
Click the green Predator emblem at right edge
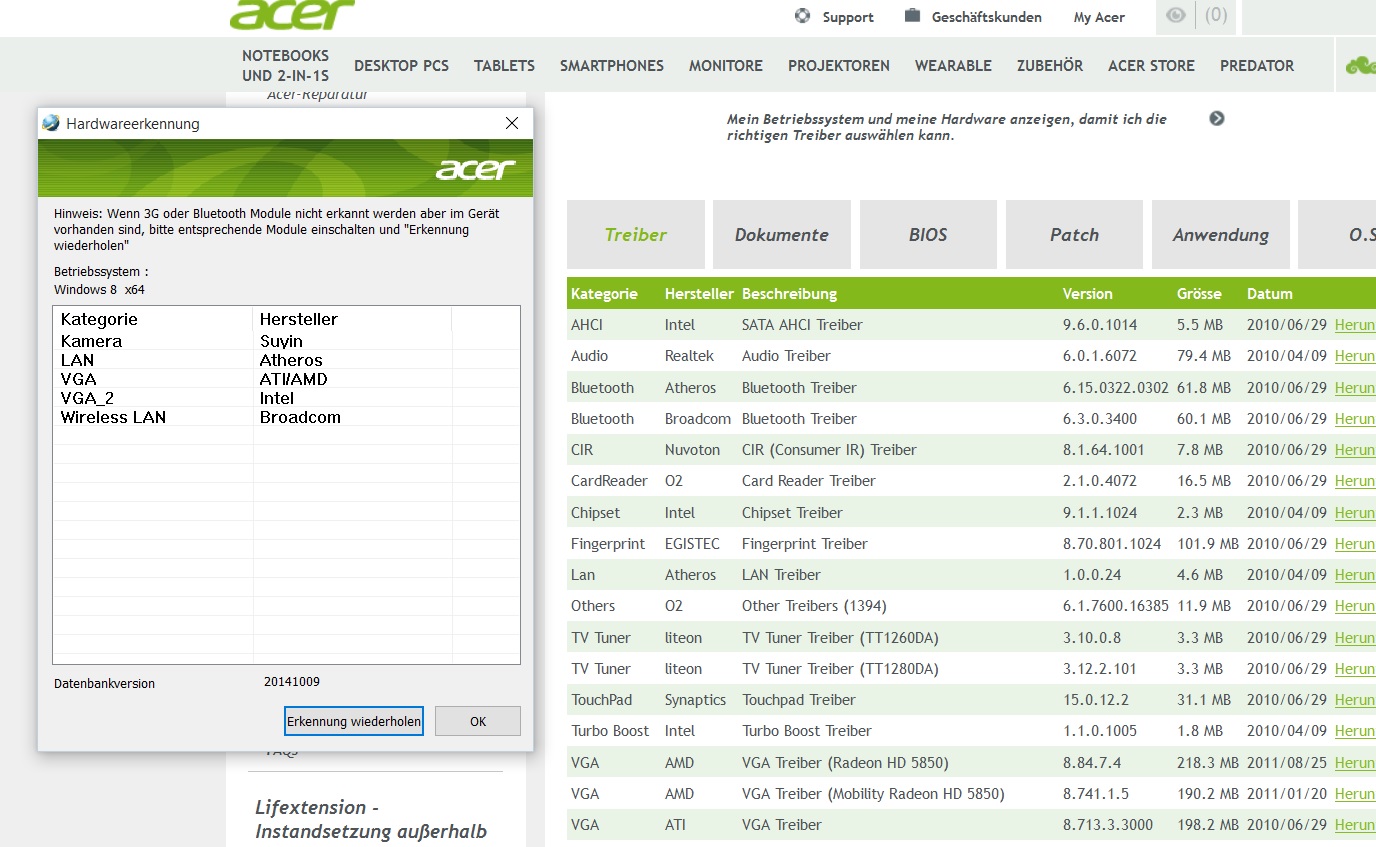point(1360,66)
